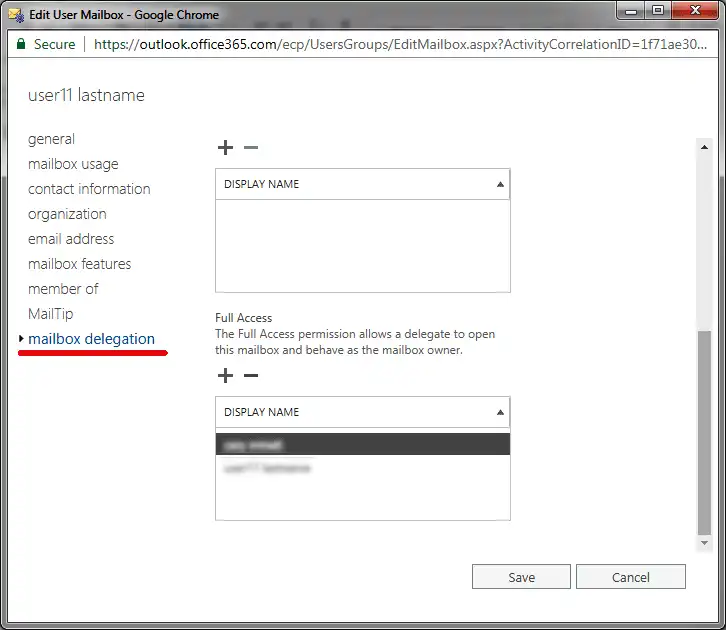Viewport: 726px width, 630px height.
Task: Open mailbox features section
Action: (79, 264)
